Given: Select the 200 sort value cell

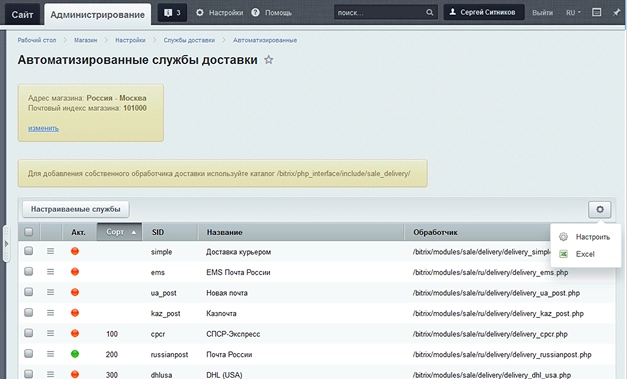Looking at the screenshot, I should 112,355.
